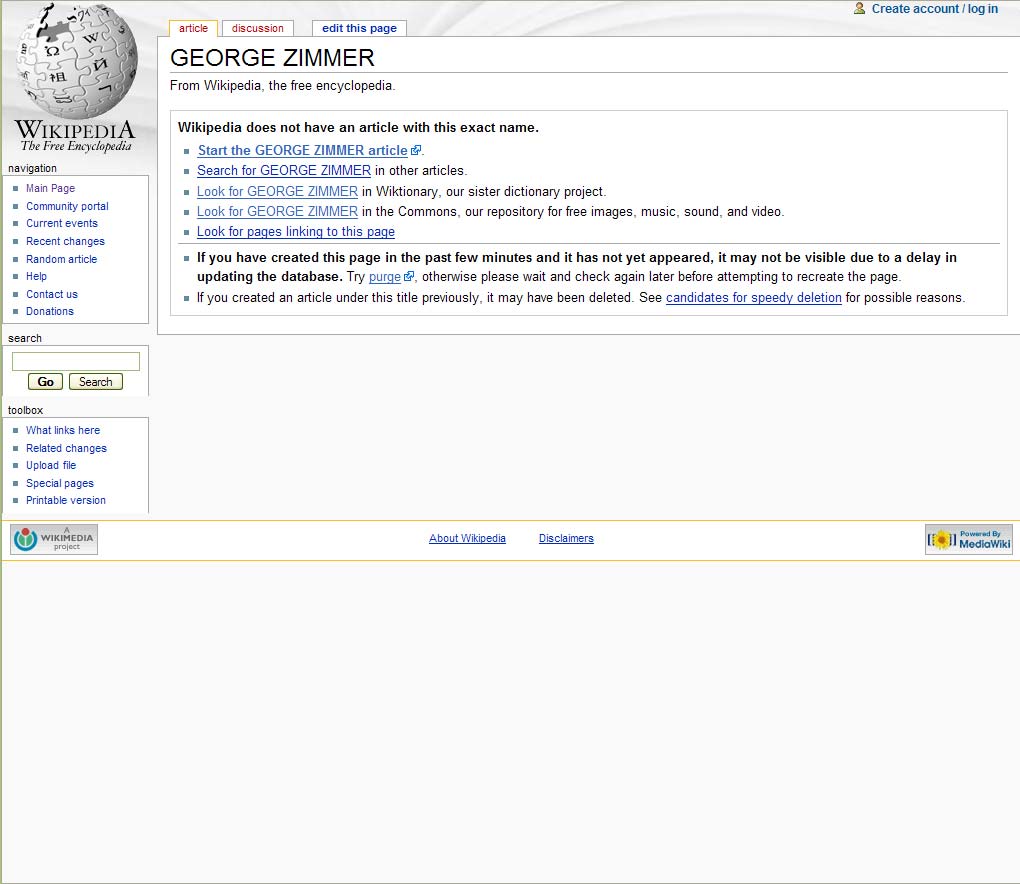
Task: Look for GEORGE ZIMMER in the Commons
Action: click(277, 211)
